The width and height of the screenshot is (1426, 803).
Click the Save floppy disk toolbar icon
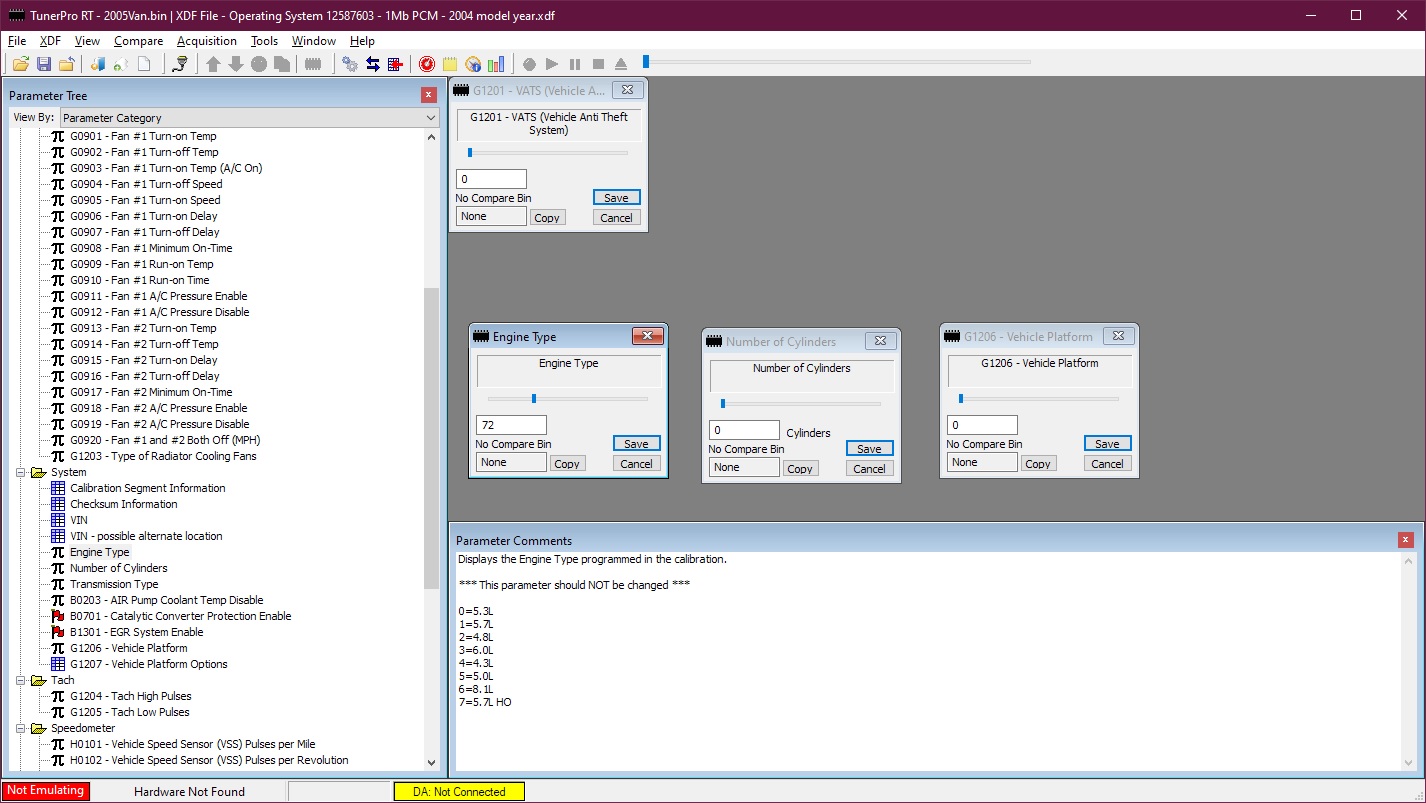pos(44,64)
